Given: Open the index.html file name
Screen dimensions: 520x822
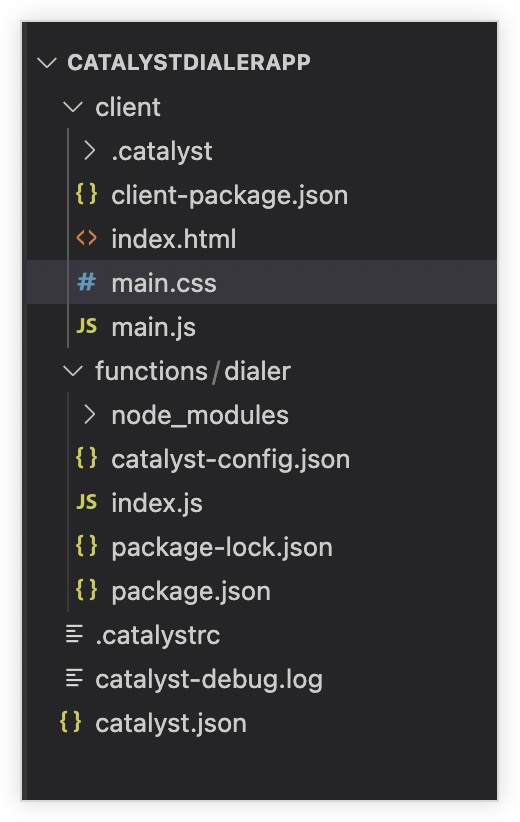Looking at the screenshot, I should 174,239.
